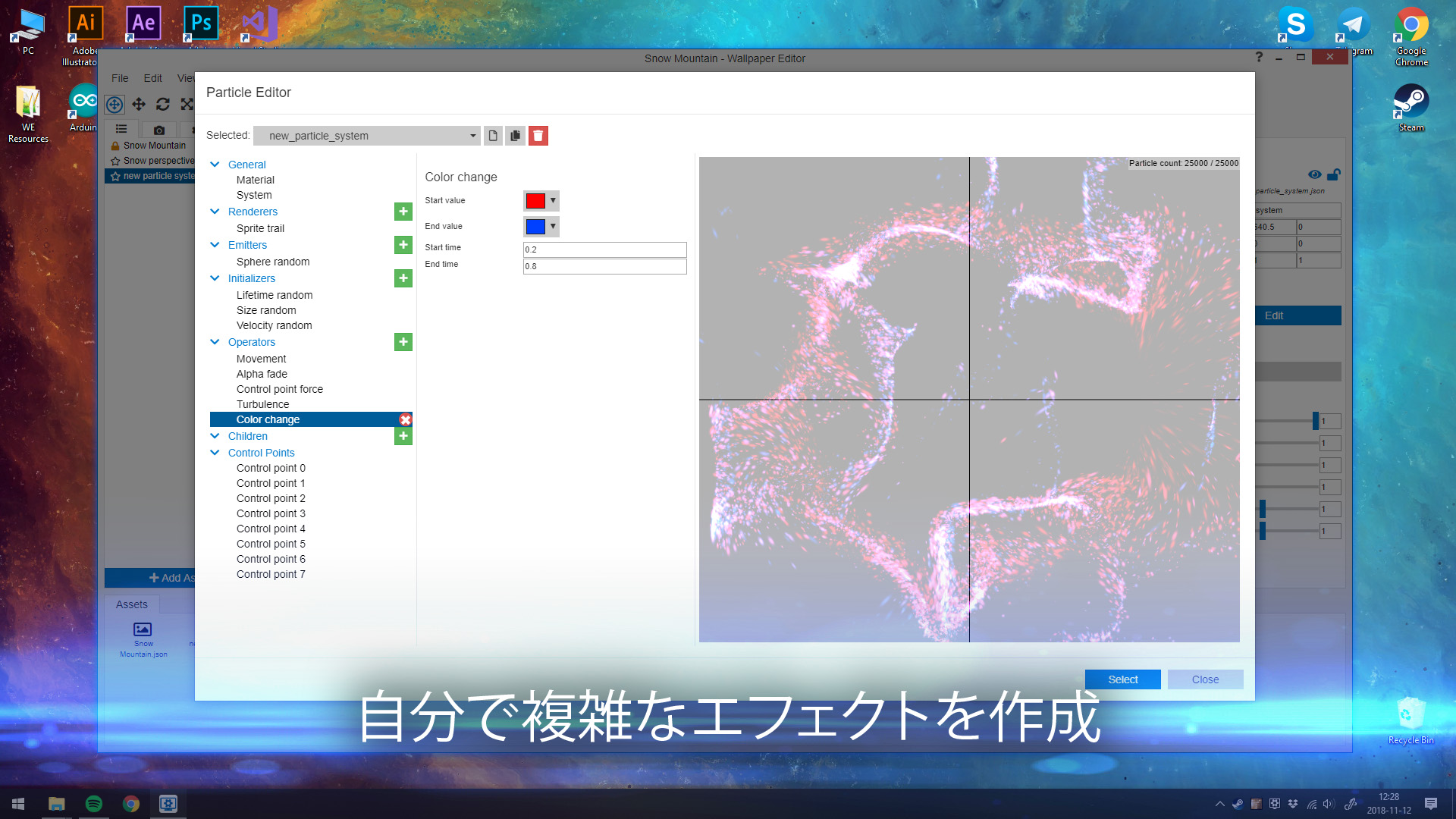Viewport: 1456px width, 819px height.
Task: Select the Turbulence operator
Action: [x=262, y=404]
